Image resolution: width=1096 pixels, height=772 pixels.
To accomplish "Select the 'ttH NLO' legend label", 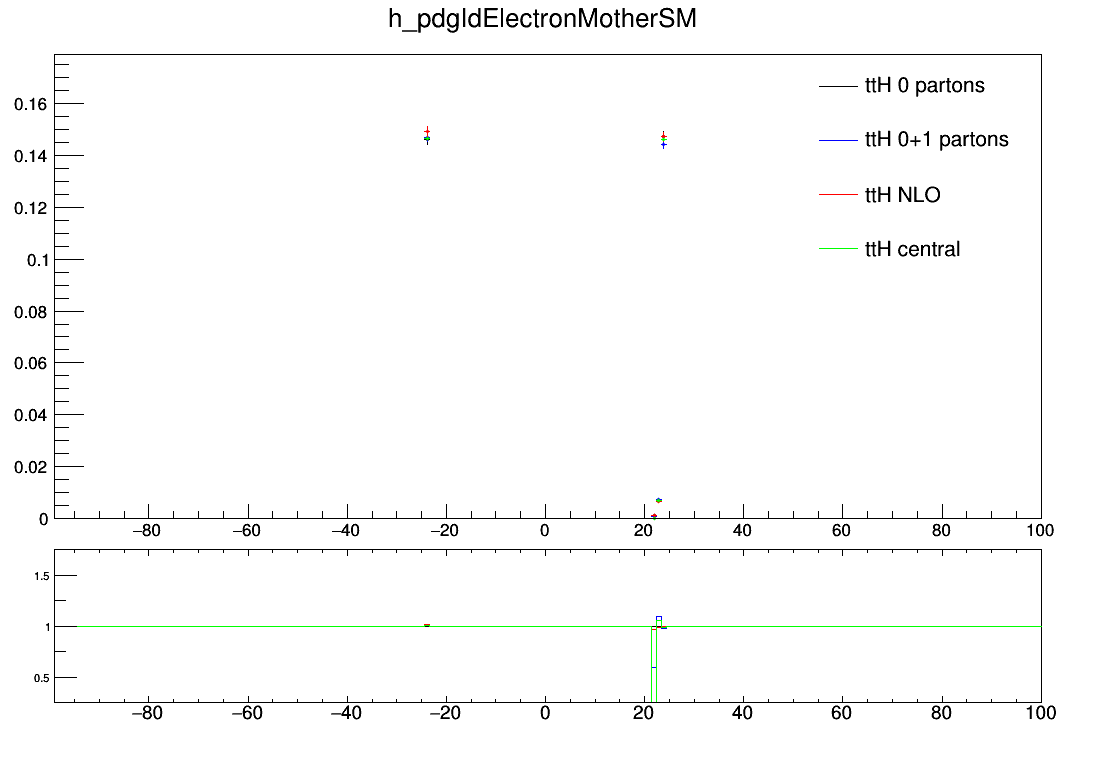I will (902, 194).
